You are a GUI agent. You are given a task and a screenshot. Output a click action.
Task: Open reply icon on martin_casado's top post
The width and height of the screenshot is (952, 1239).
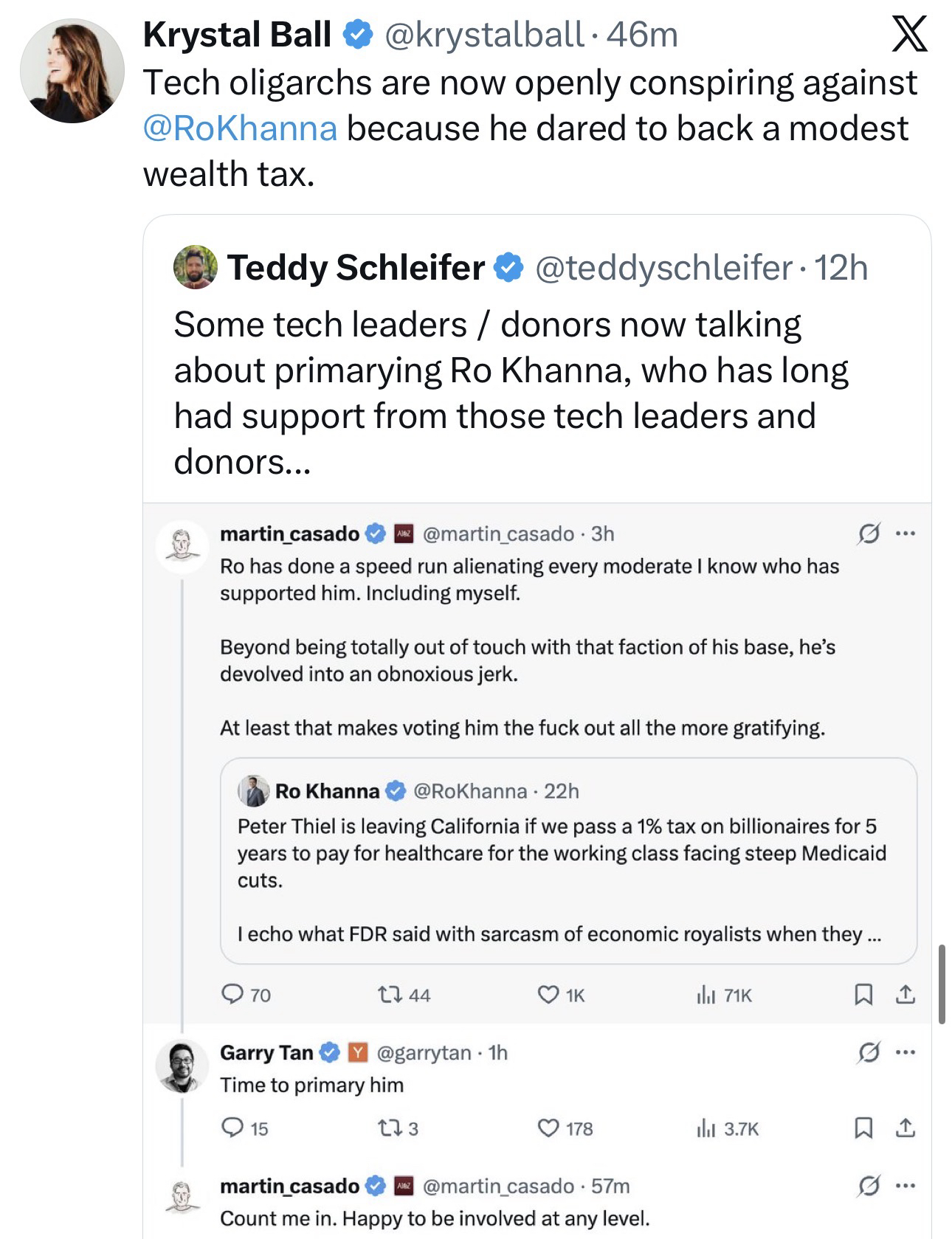[x=232, y=995]
